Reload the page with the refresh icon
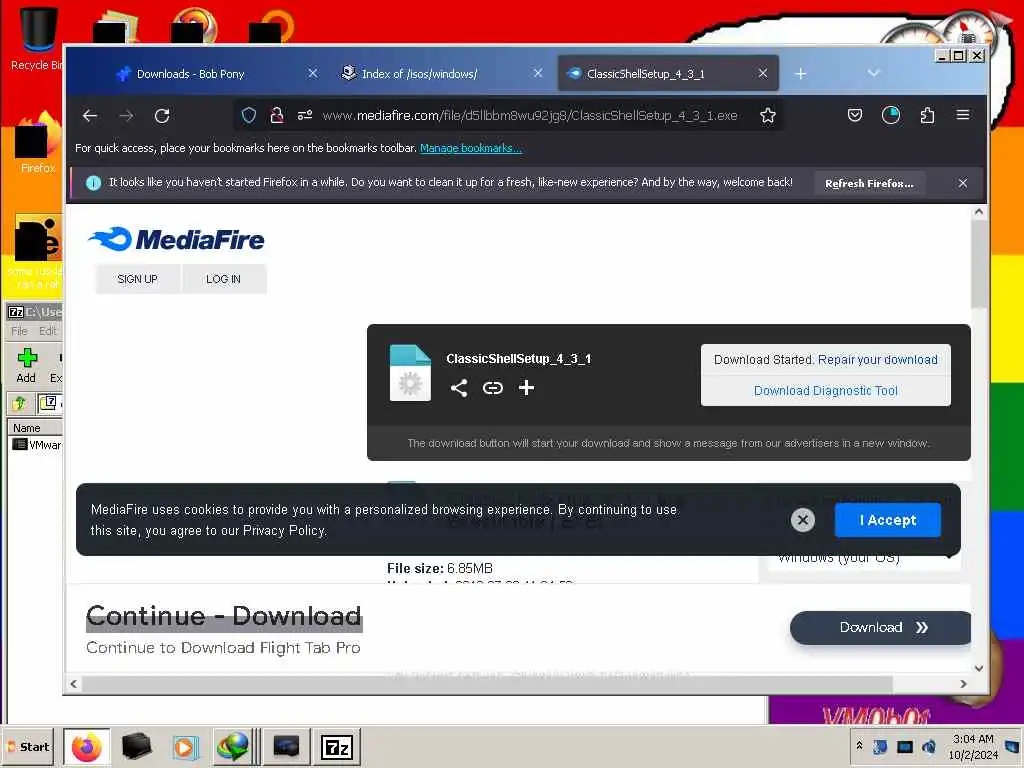The width and height of the screenshot is (1024, 768). coord(162,116)
